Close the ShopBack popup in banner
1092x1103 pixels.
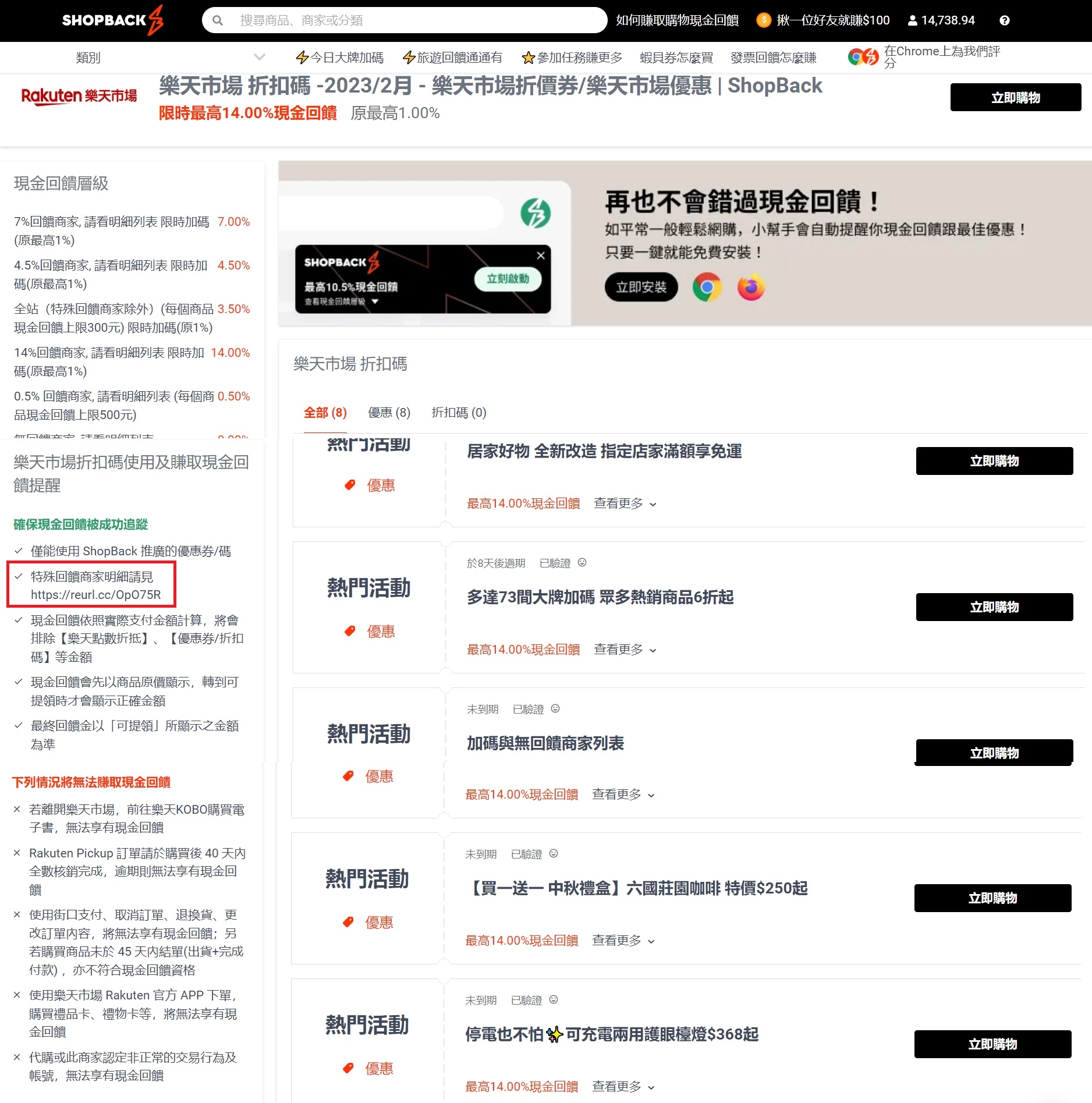(541, 256)
